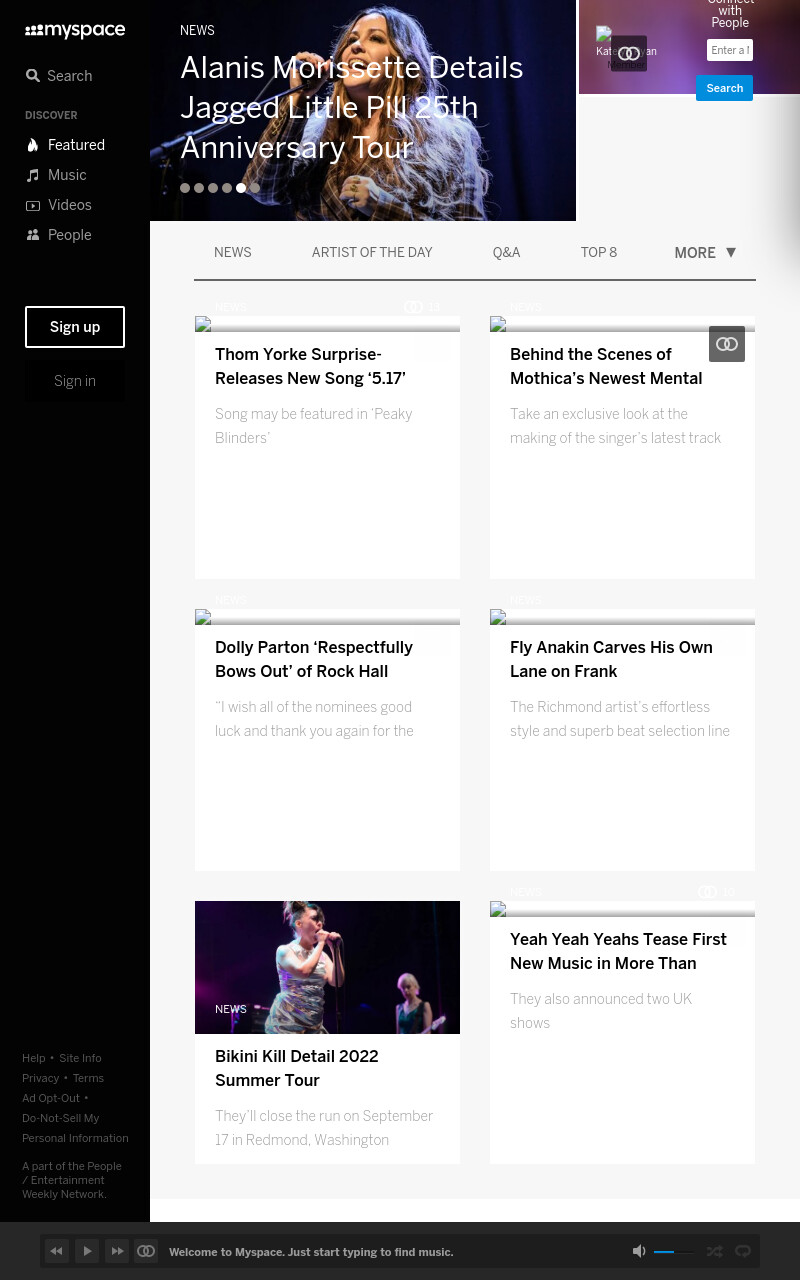Open the Ad Opt-Out link
This screenshot has height=1280, width=800.
pyautogui.click(x=51, y=1098)
